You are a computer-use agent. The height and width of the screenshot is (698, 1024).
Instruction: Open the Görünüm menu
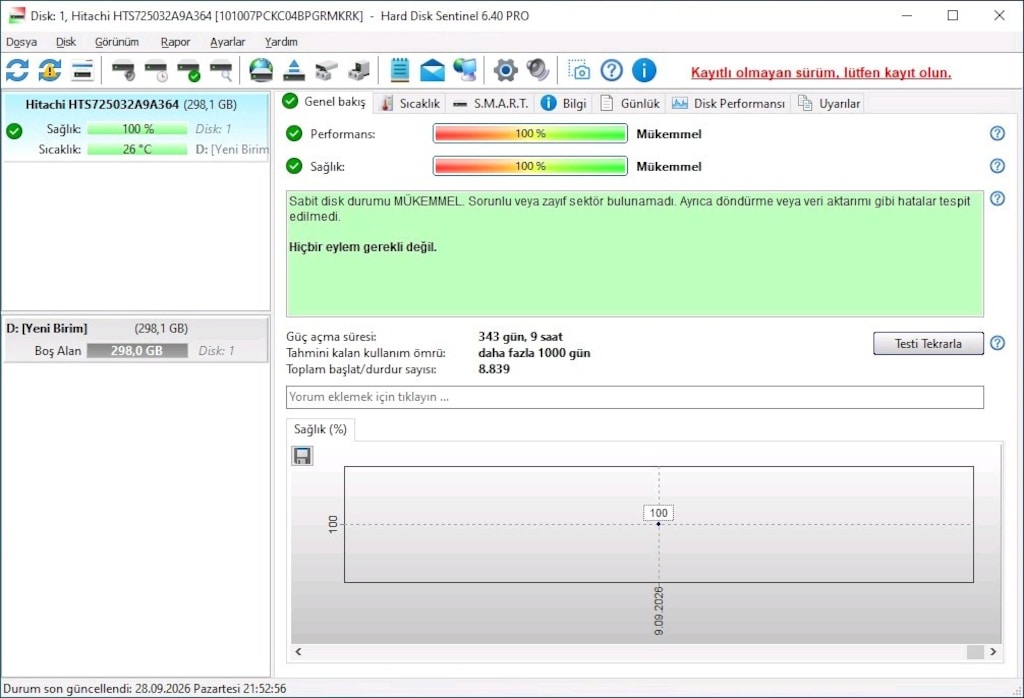click(x=117, y=42)
